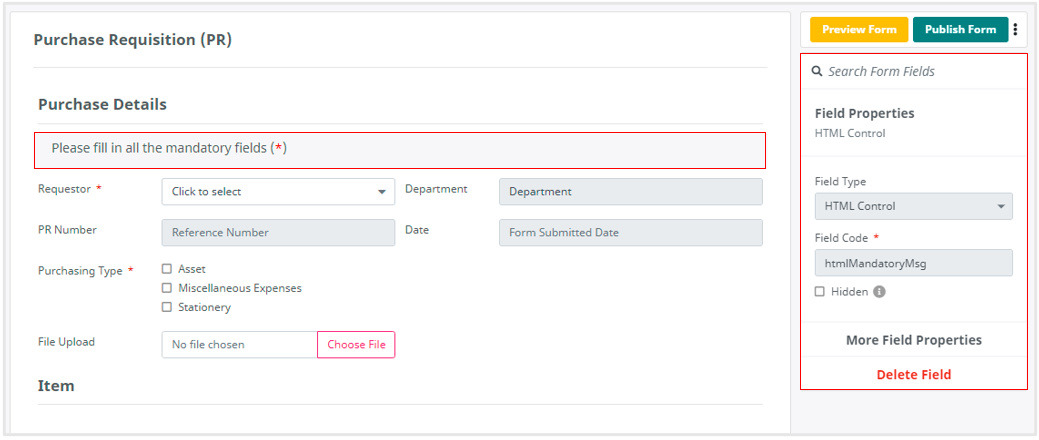Click the Hidden info icon

(x=879, y=292)
